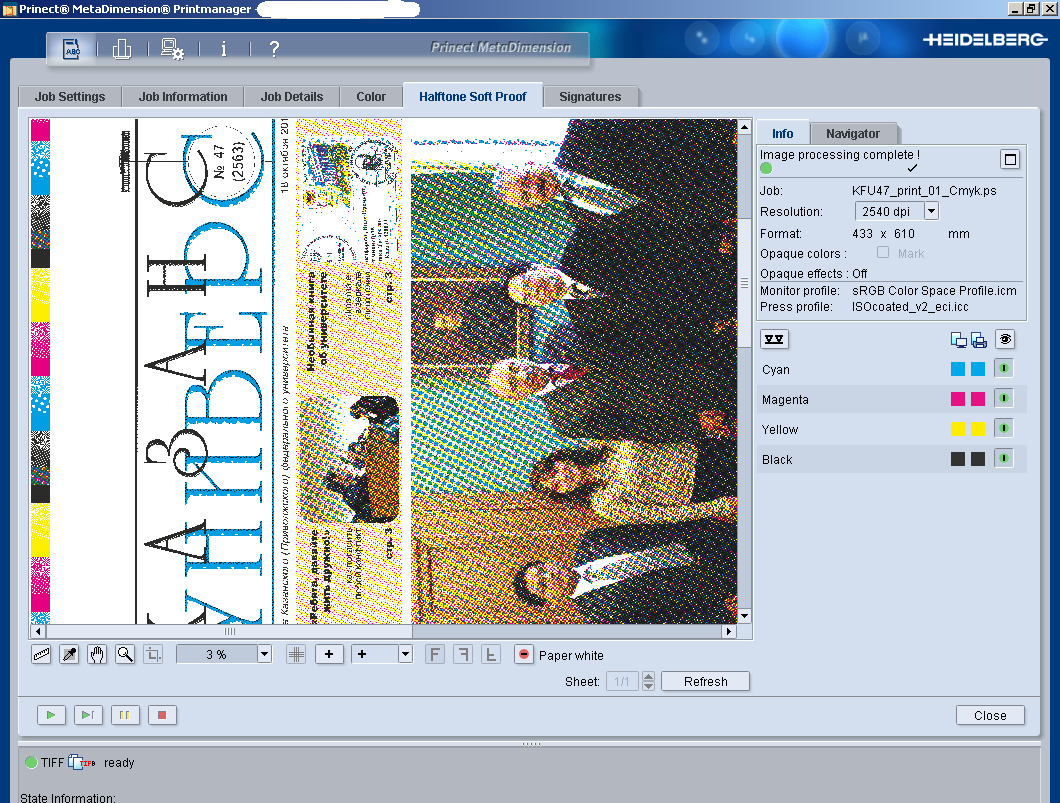Click the plus crosshair button beside the grid

[329, 654]
